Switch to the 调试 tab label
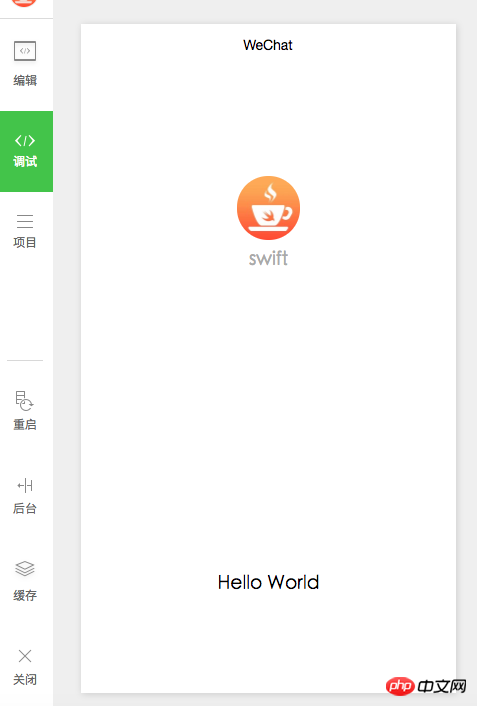477x706 pixels. coord(25,161)
